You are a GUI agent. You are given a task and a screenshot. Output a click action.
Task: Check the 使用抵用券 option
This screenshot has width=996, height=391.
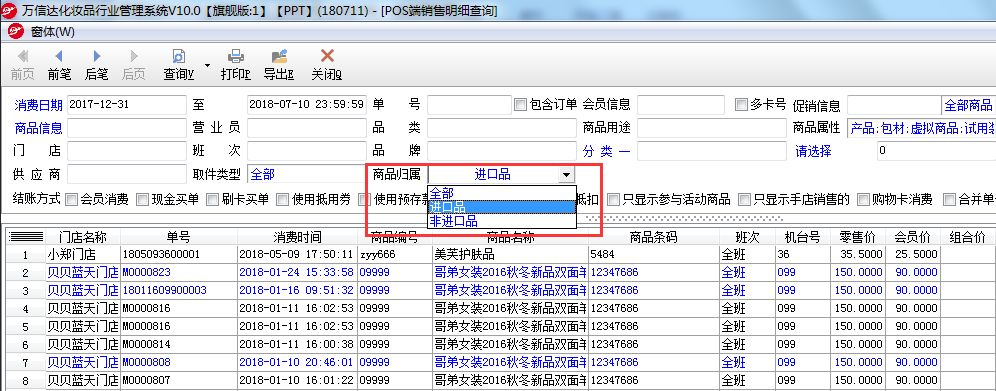pos(283,200)
